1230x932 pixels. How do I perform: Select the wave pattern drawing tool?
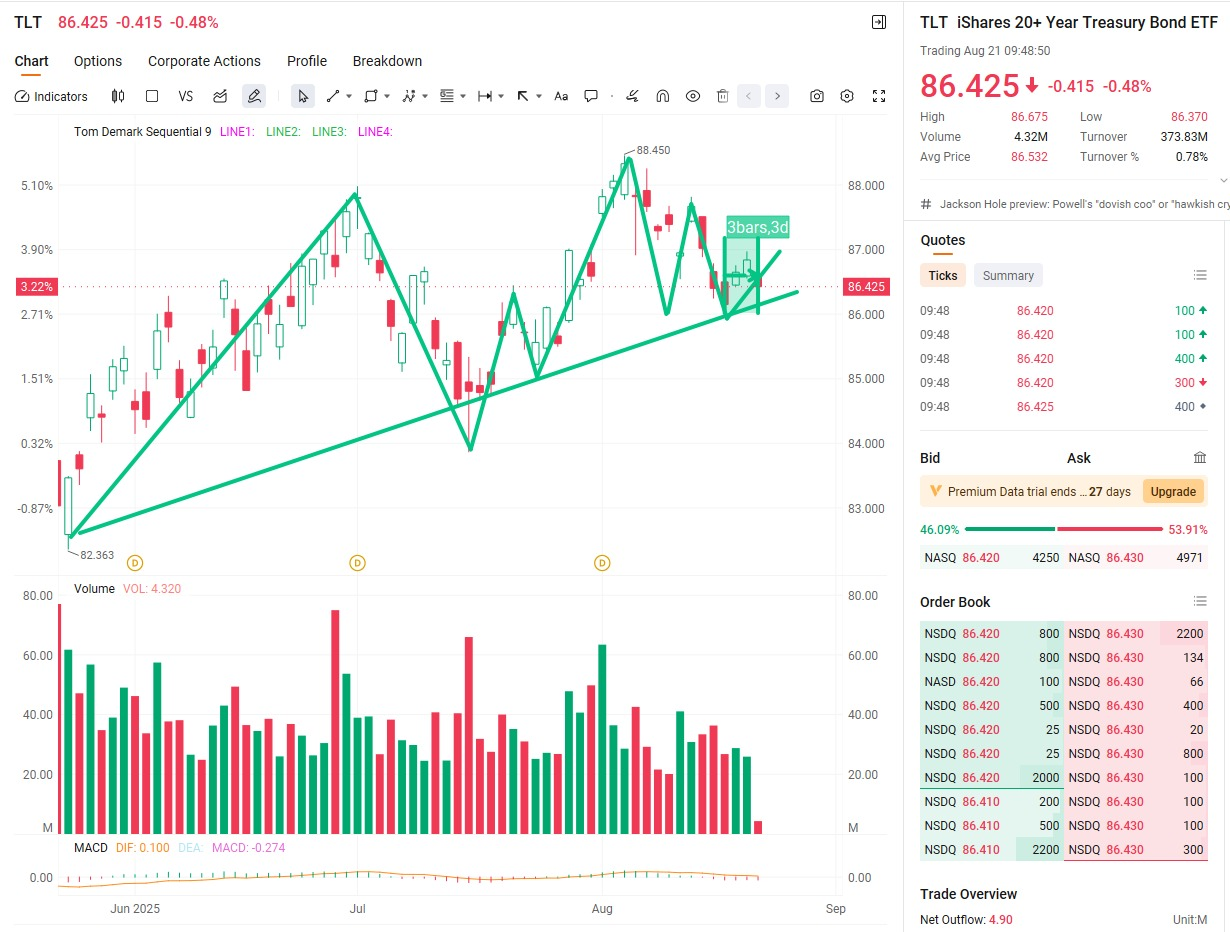click(x=409, y=96)
